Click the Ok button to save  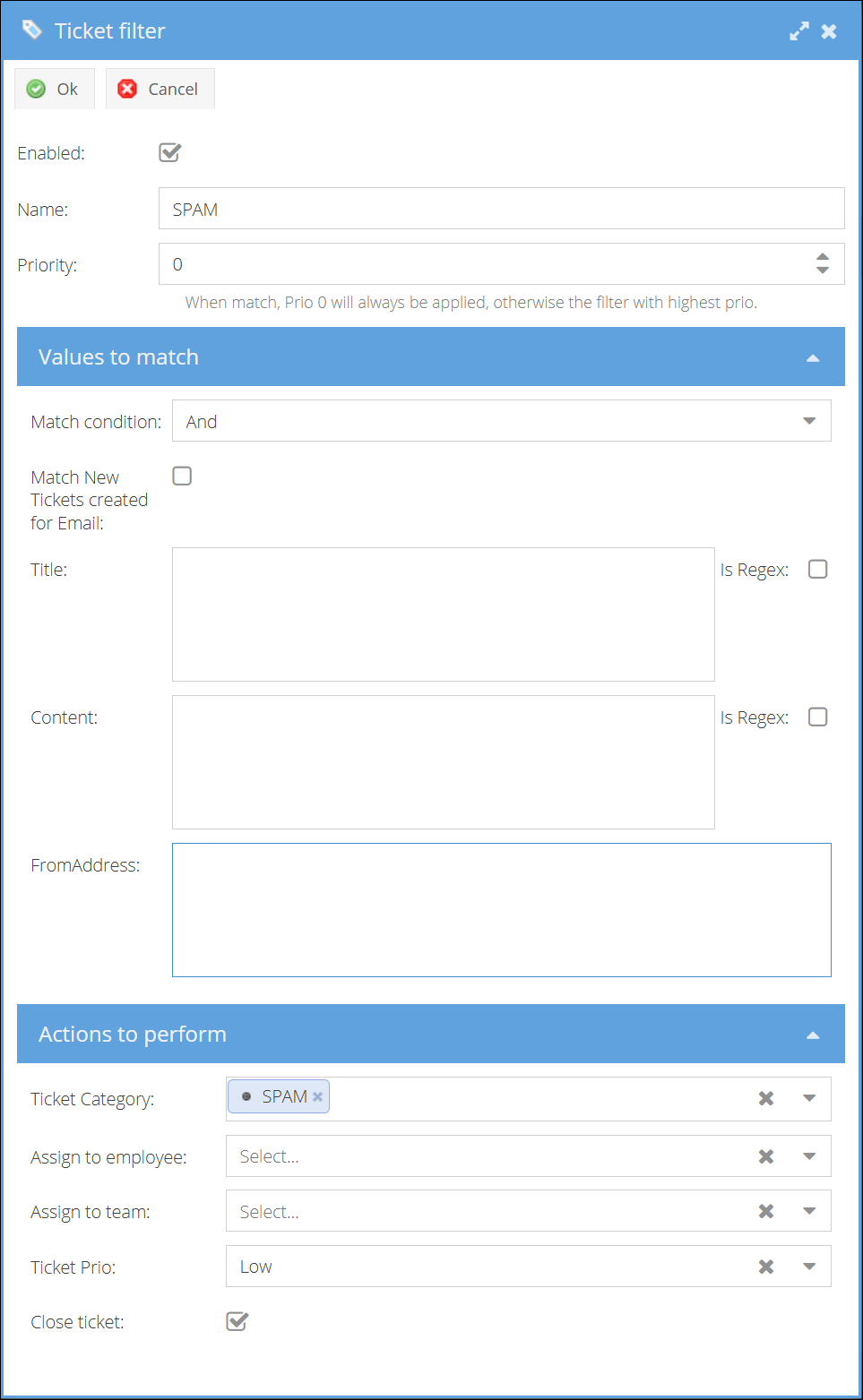pyautogui.click(x=54, y=89)
